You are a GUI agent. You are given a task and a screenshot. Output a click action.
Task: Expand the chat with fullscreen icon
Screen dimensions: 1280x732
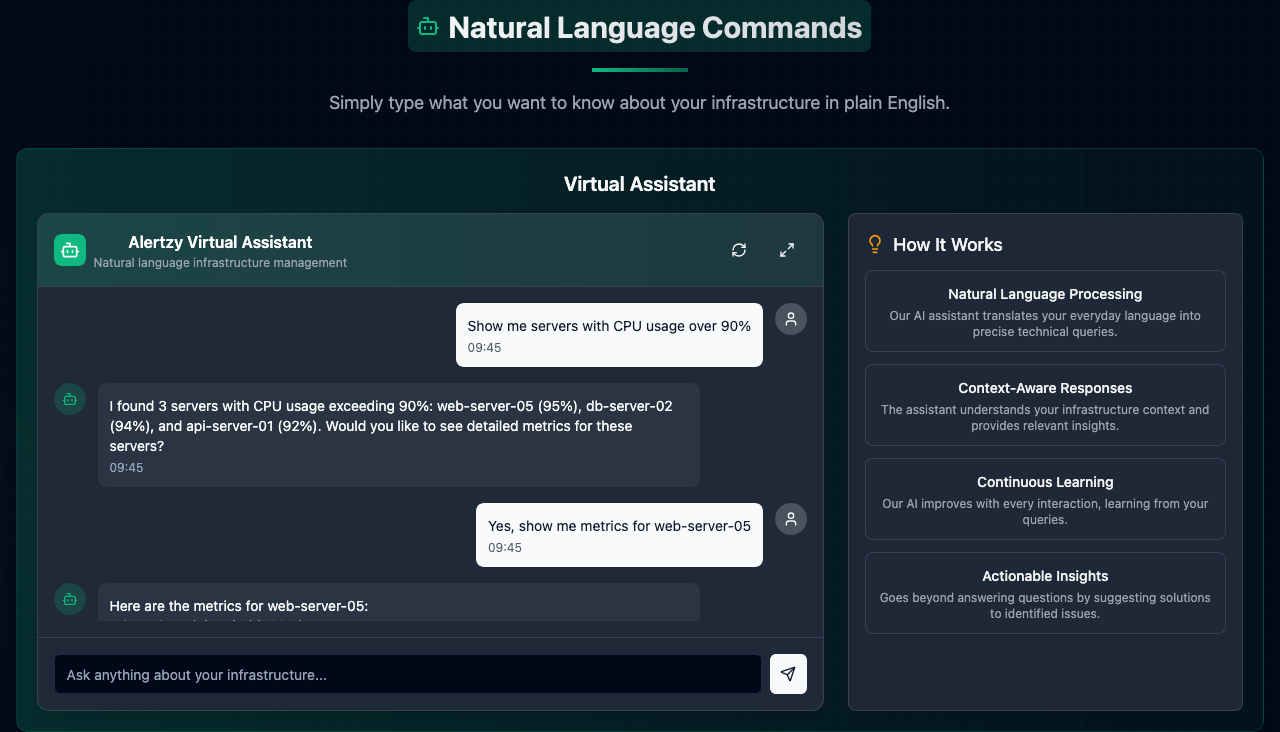(x=787, y=250)
